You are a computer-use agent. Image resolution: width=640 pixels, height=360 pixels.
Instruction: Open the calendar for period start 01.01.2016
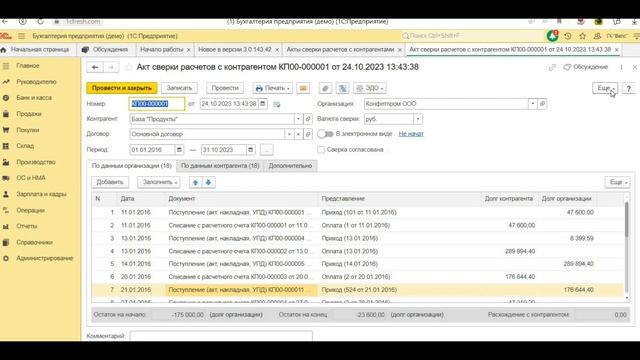pyautogui.click(x=179, y=150)
